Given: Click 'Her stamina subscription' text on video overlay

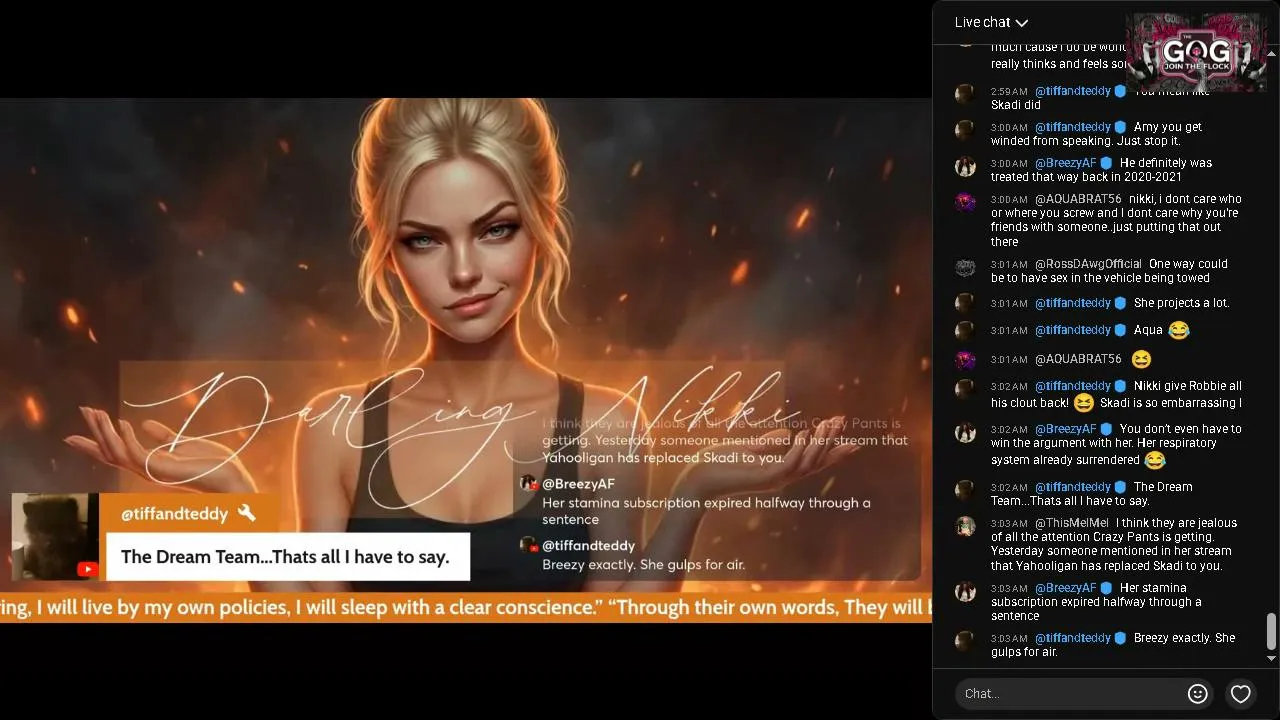Looking at the screenshot, I should click(706, 511).
